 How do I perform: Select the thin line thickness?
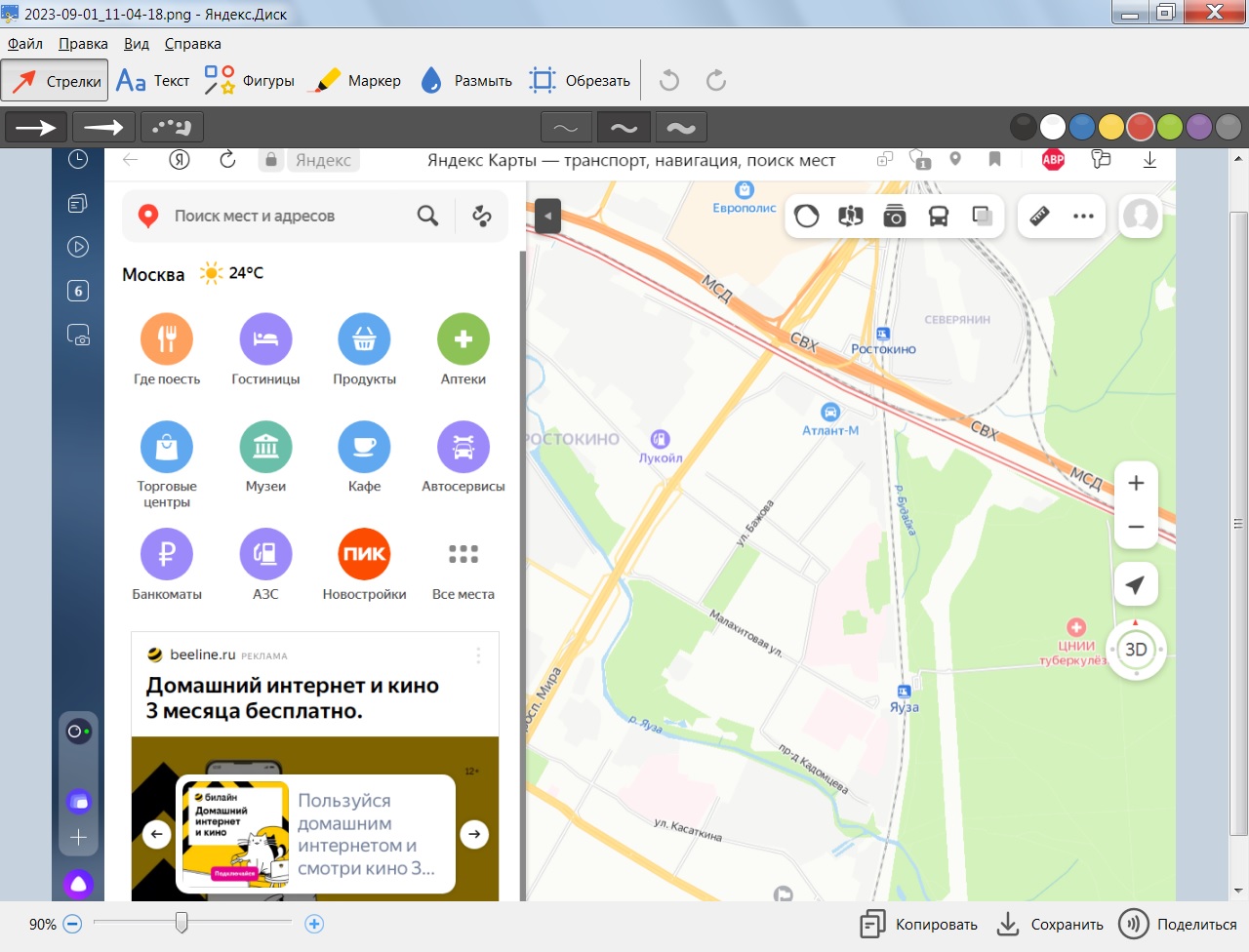(566, 128)
